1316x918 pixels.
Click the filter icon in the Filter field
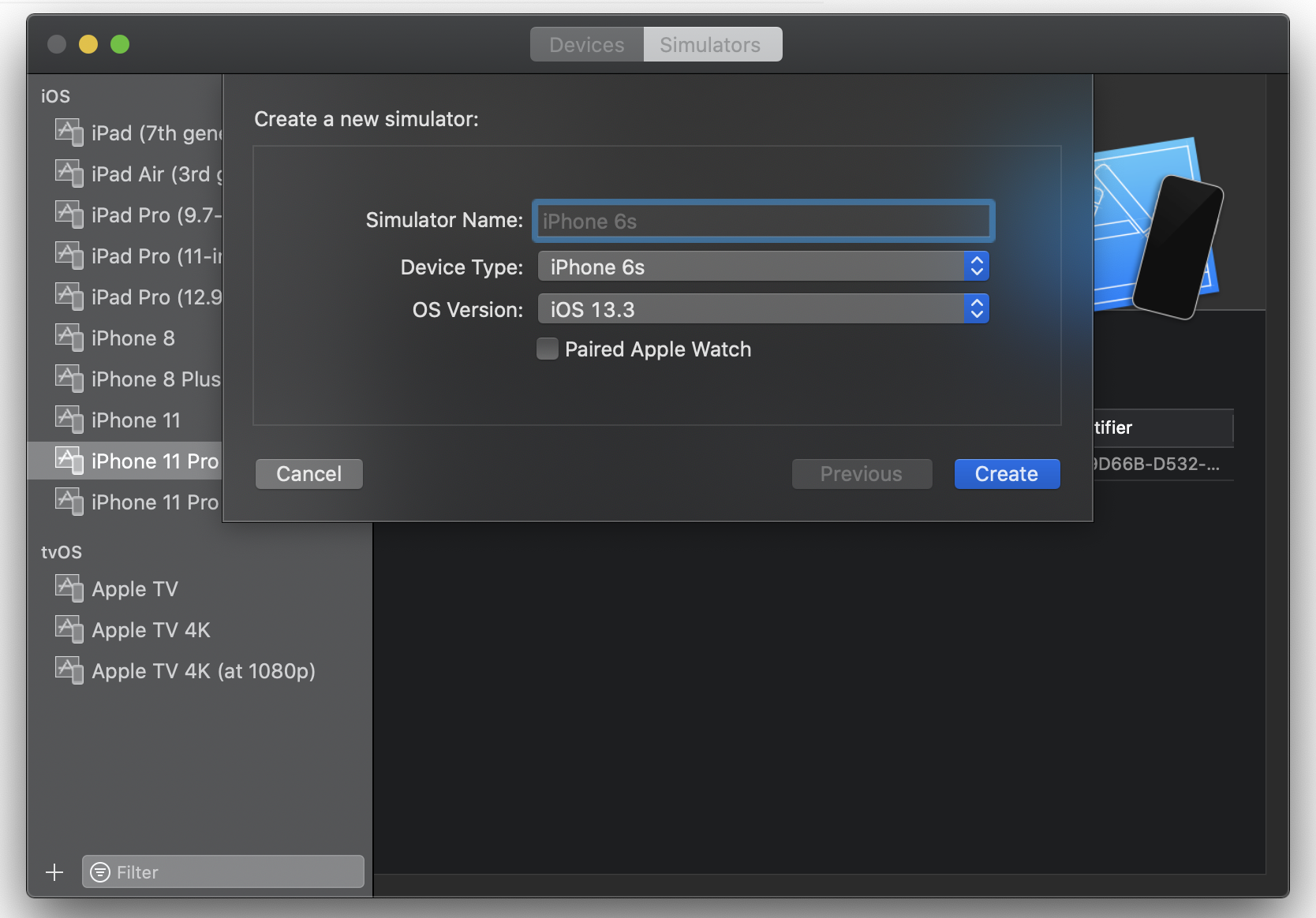[x=100, y=871]
